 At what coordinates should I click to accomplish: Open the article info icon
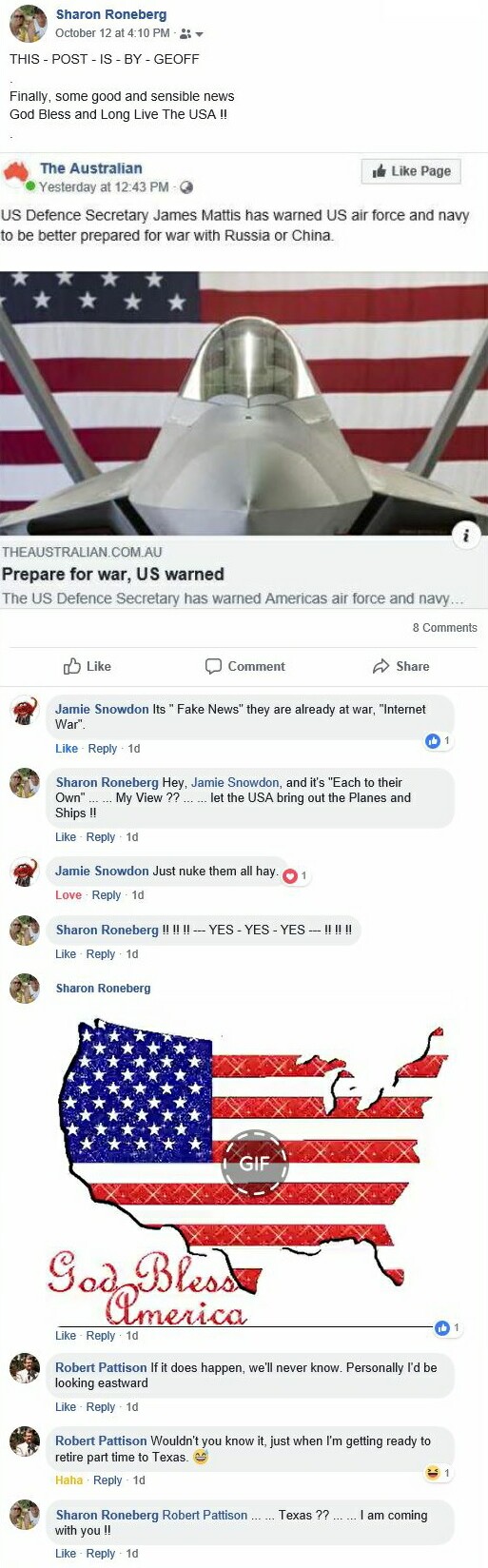tap(465, 535)
